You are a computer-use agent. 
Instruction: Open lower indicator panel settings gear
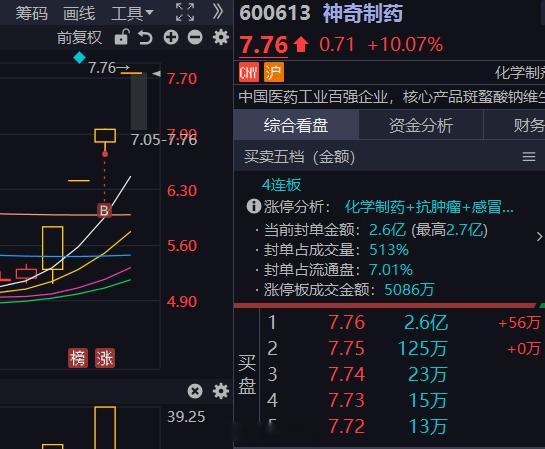221,391
